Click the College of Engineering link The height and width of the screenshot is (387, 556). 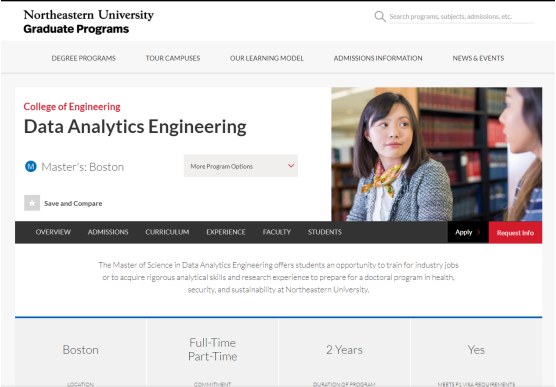coord(72,107)
